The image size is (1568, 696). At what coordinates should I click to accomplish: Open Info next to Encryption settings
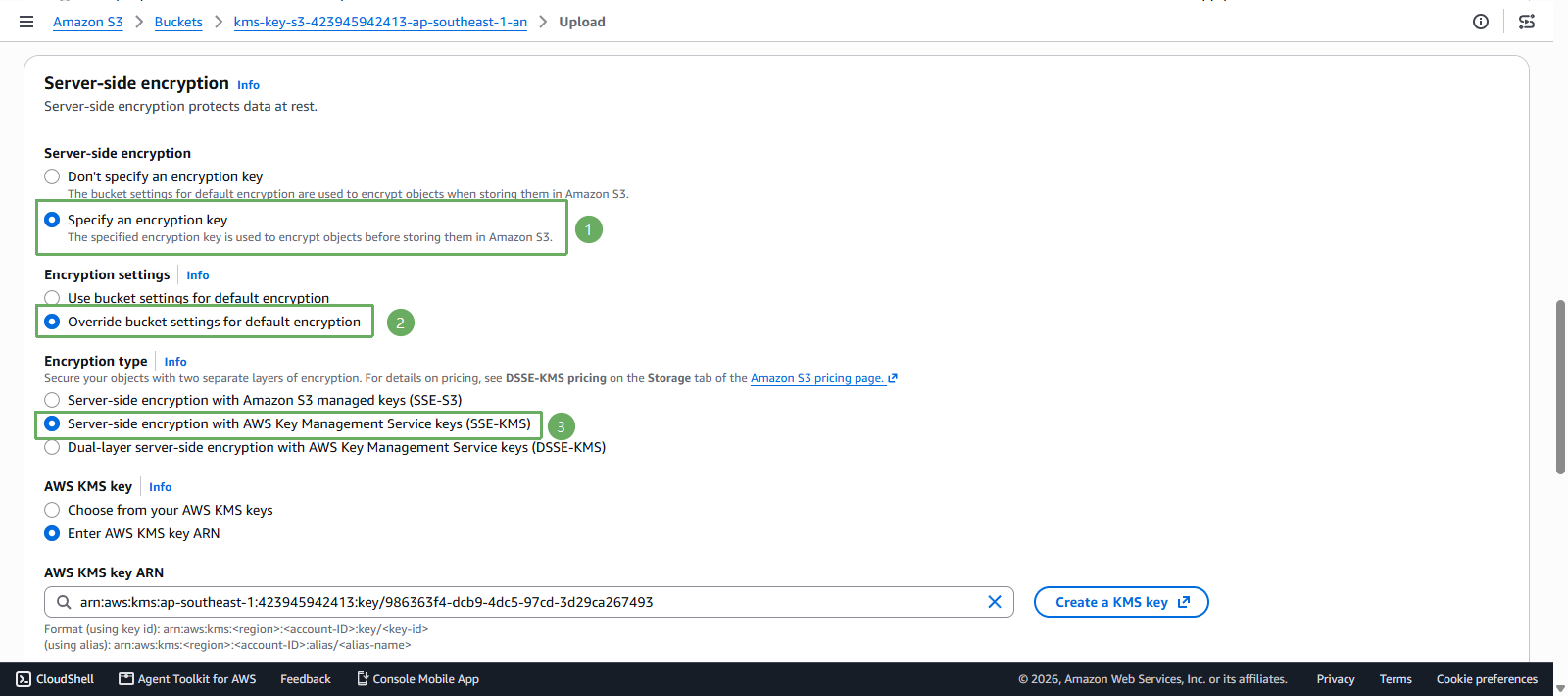click(198, 275)
